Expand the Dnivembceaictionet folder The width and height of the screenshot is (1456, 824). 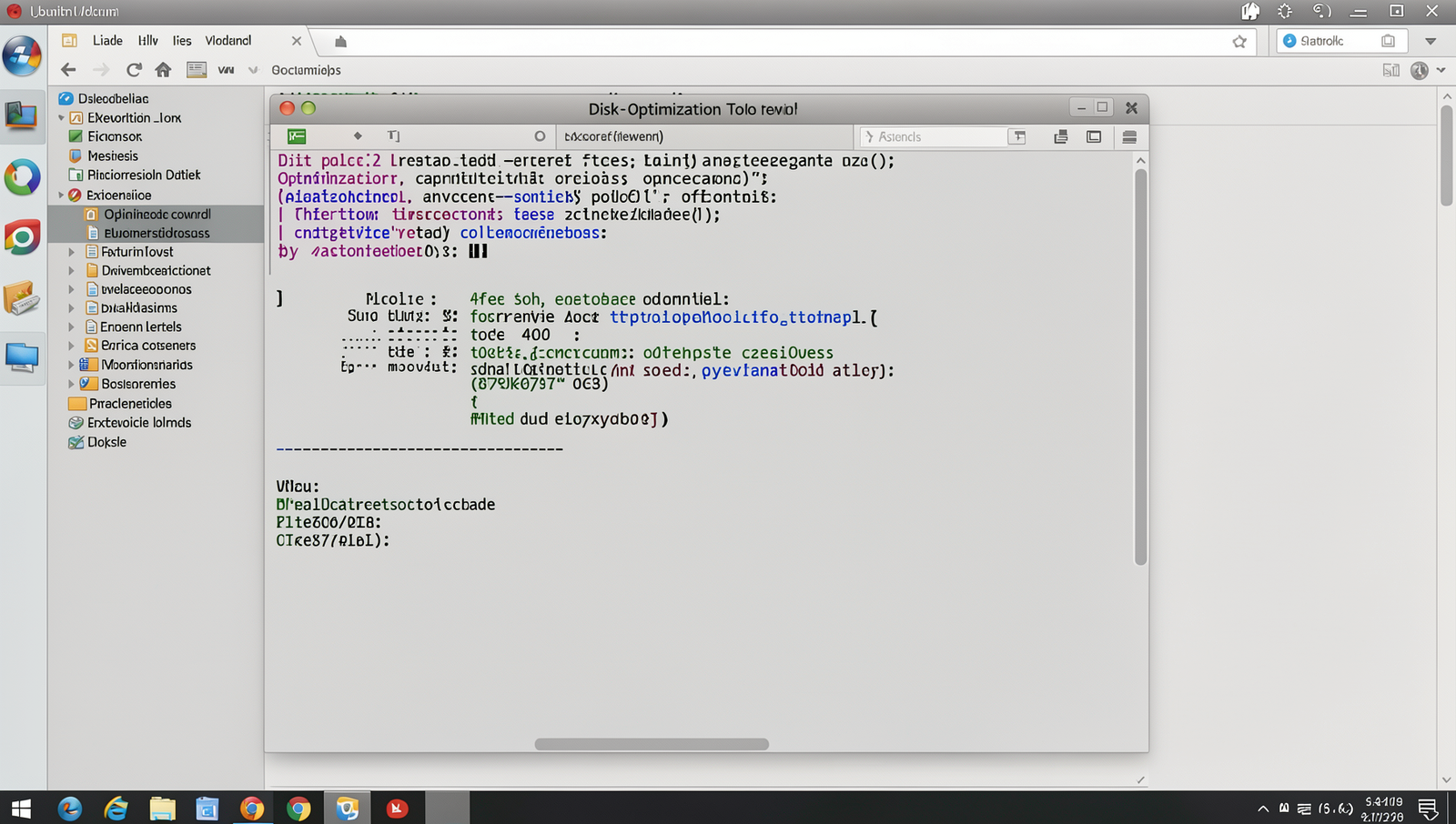click(72, 270)
